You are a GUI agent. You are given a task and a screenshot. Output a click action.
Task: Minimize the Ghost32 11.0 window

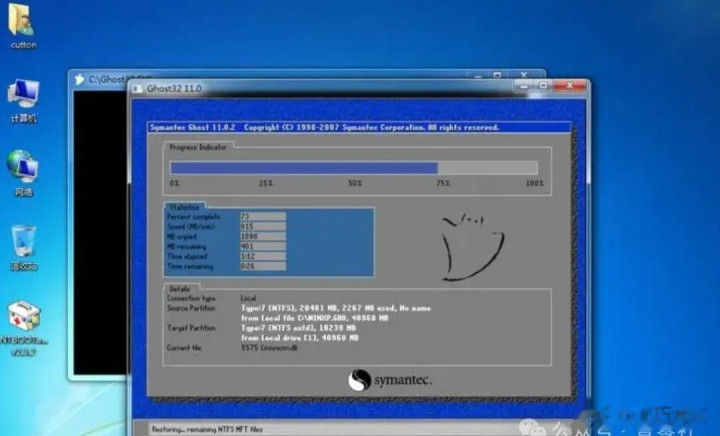tap(524, 86)
